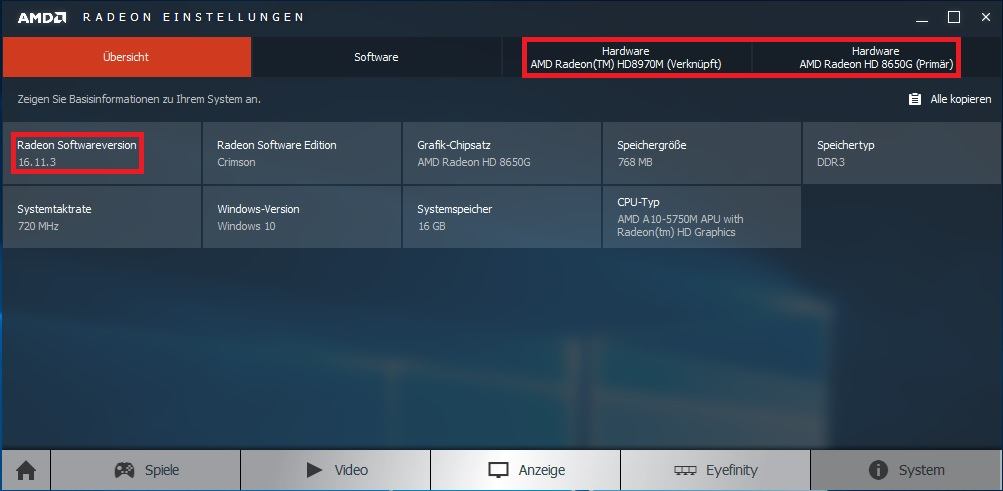
Task: Copy all info with Alle kopieren
Action: (950, 99)
